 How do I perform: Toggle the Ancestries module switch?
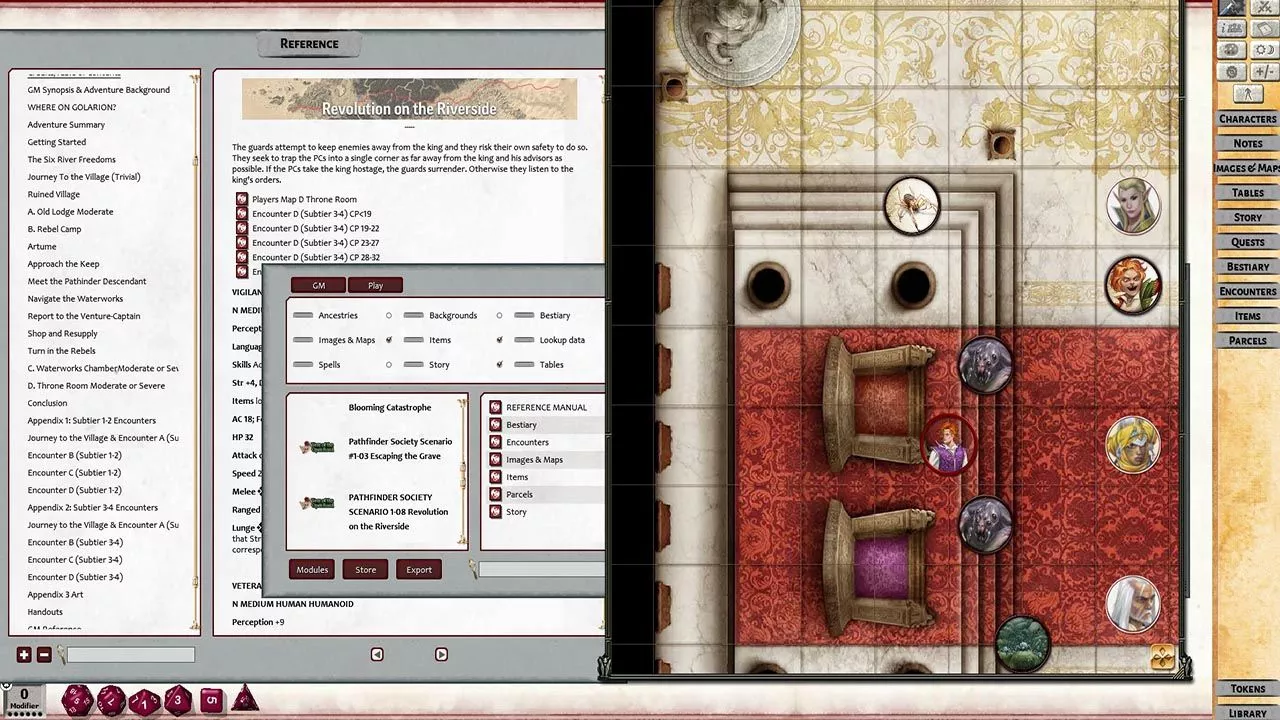coord(303,316)
